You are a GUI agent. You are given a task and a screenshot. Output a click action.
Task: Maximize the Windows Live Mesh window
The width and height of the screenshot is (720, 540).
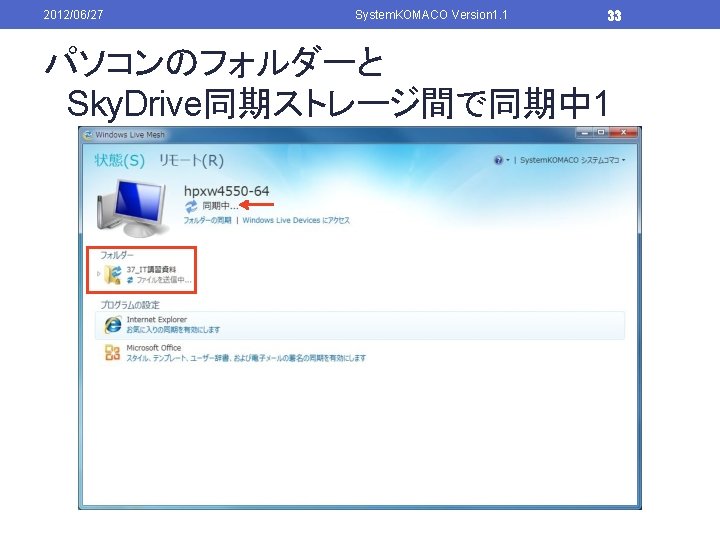coord(601,132)
